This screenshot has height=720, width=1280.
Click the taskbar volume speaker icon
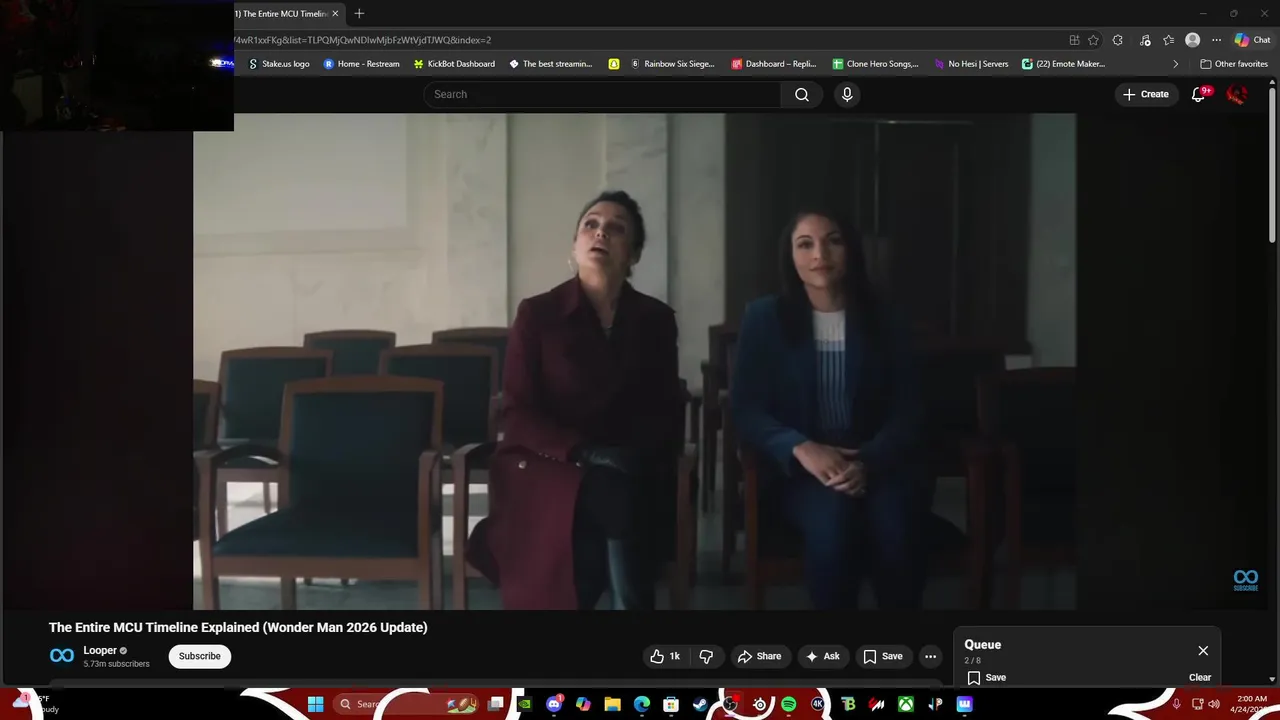[x=1213, y=704]
